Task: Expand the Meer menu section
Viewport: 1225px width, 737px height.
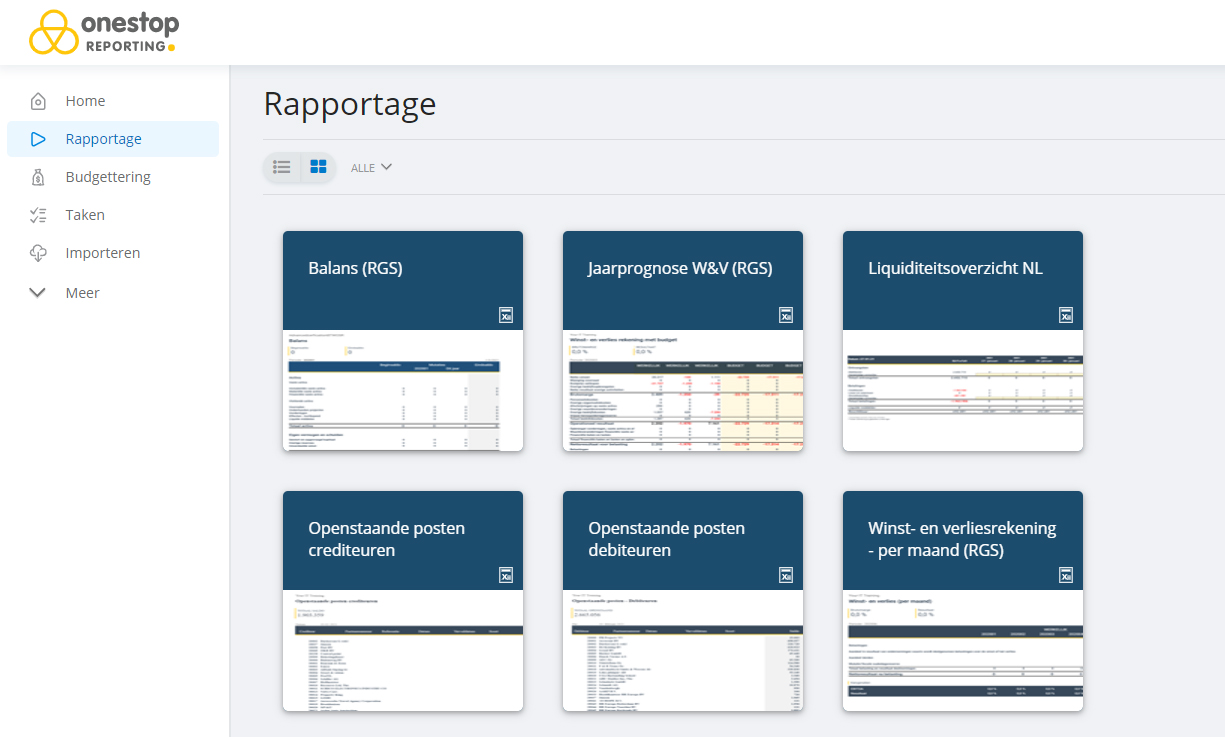Action: pos(82,293)
